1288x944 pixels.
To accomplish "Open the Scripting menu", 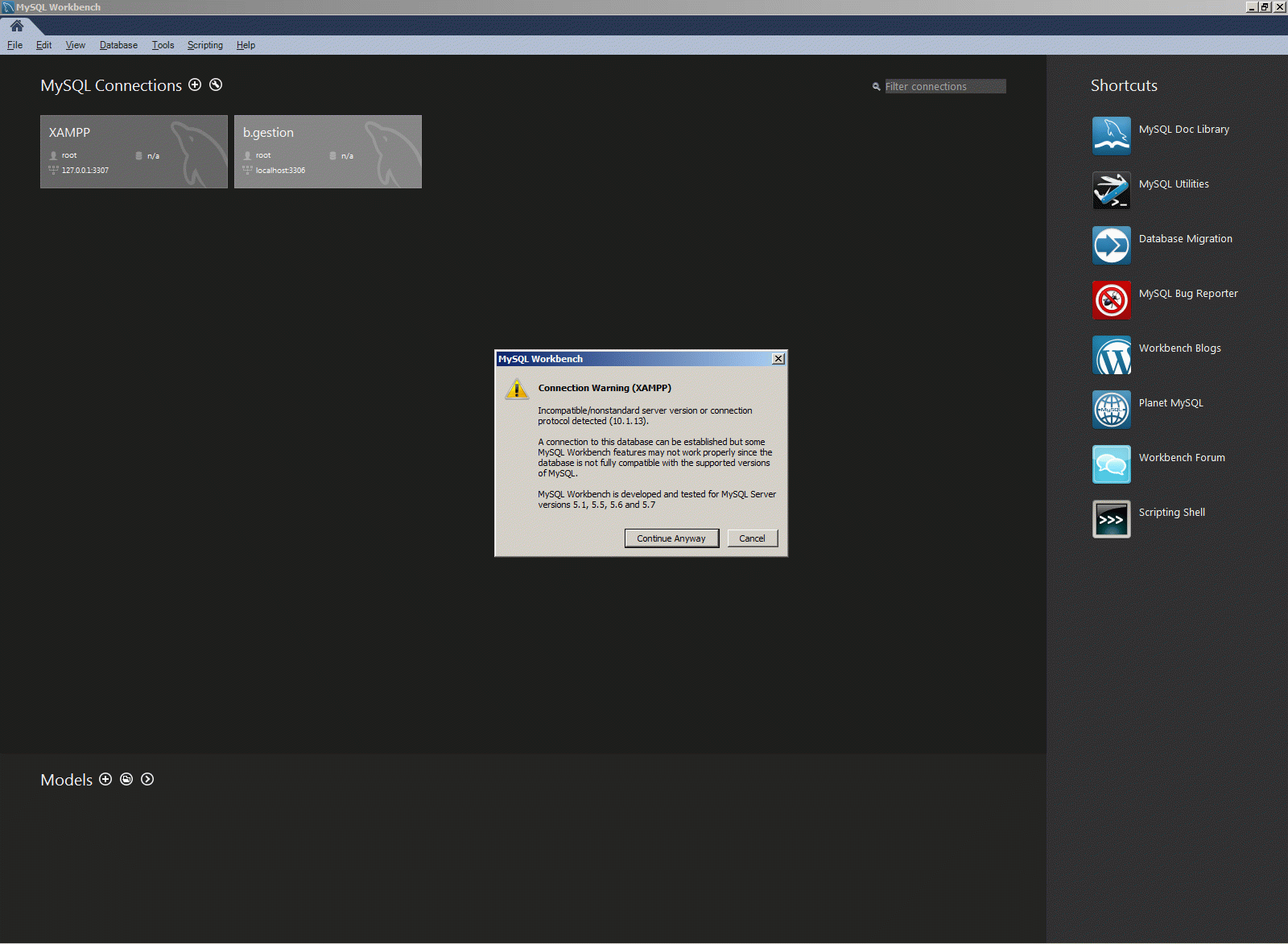I will [x=205, y=45].
